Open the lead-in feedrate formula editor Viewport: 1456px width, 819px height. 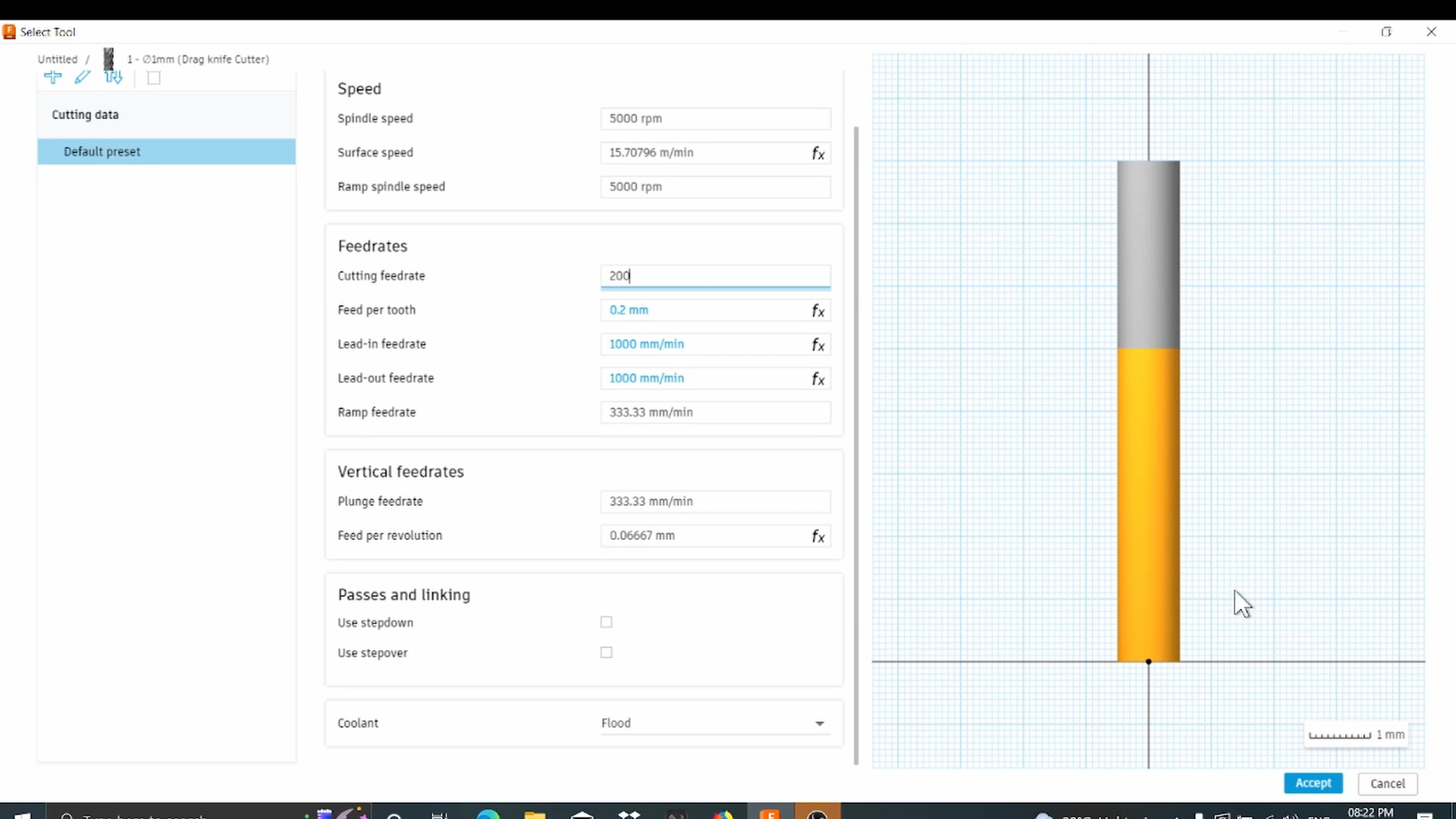[x=819, y=344]
